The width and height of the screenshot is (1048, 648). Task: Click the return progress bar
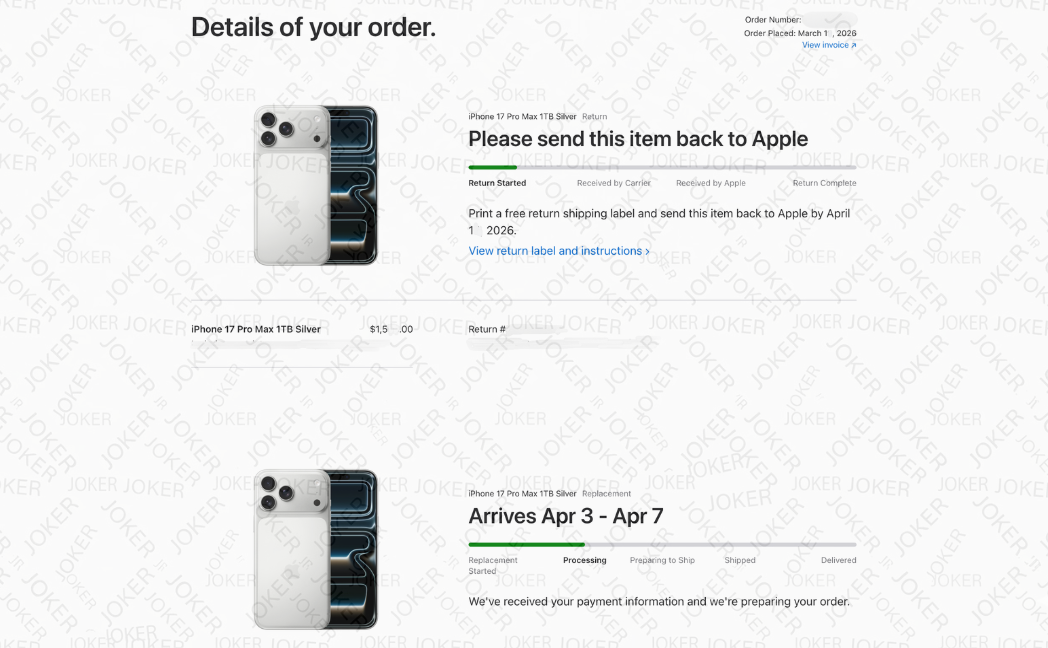tap(662, 167)
